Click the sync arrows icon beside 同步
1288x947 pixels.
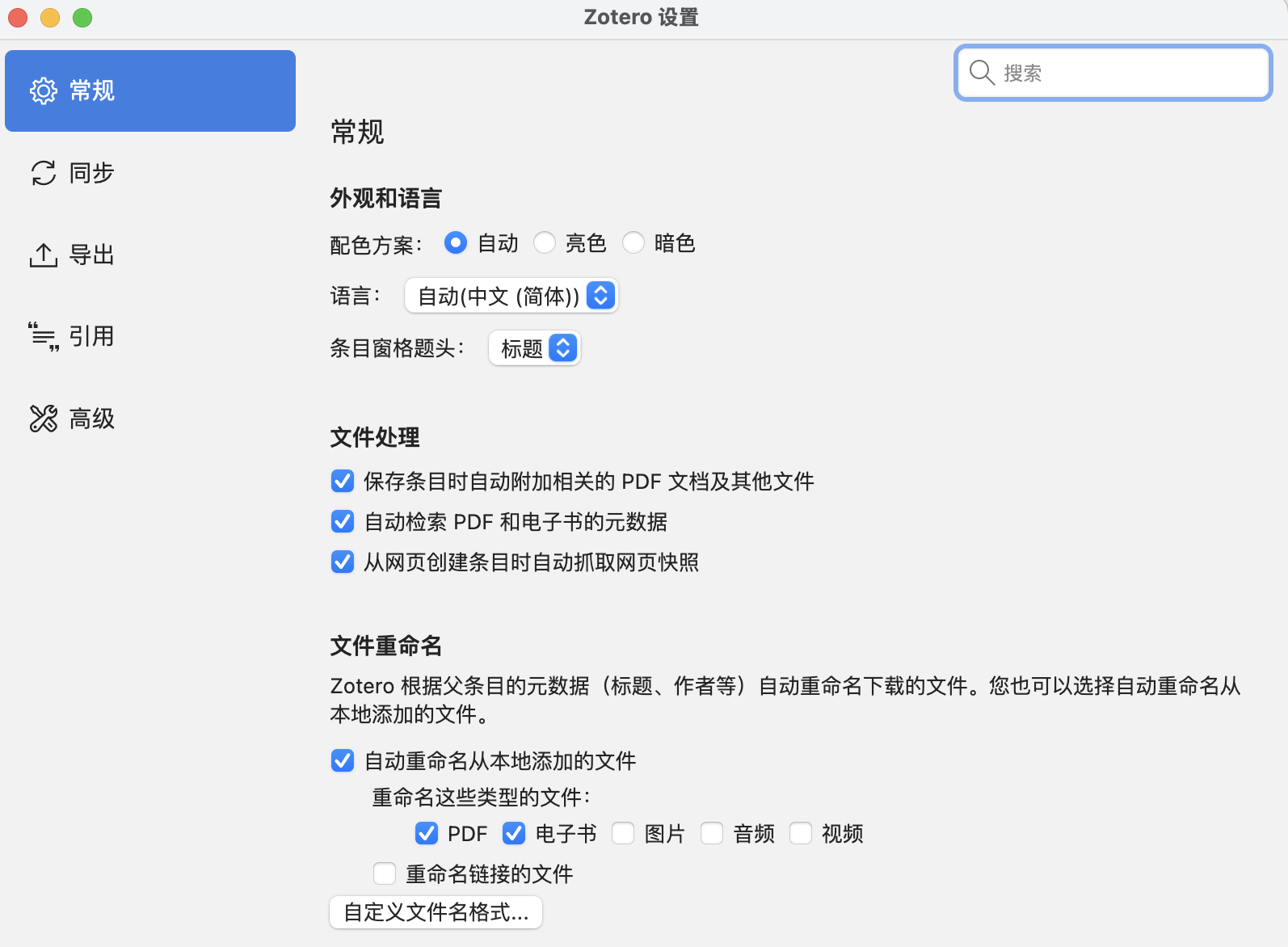44,173
